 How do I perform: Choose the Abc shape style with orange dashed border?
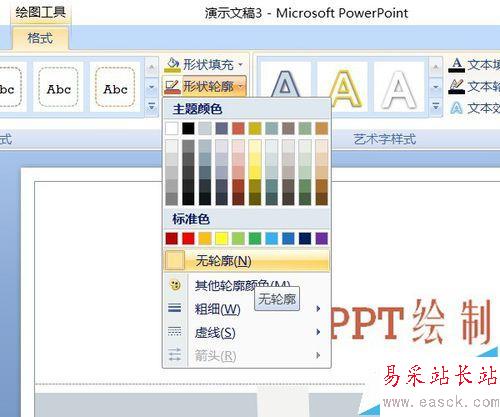[115, 87]
